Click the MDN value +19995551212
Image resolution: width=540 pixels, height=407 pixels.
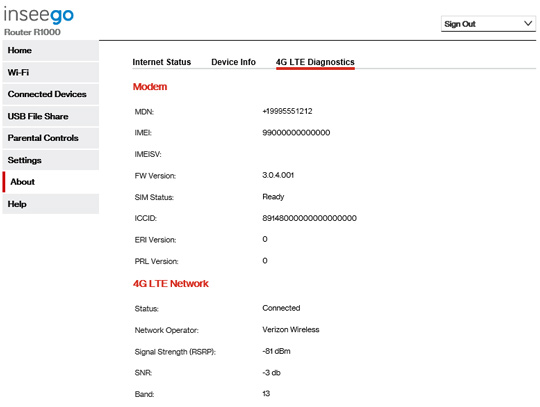click(x=287, y=111)
